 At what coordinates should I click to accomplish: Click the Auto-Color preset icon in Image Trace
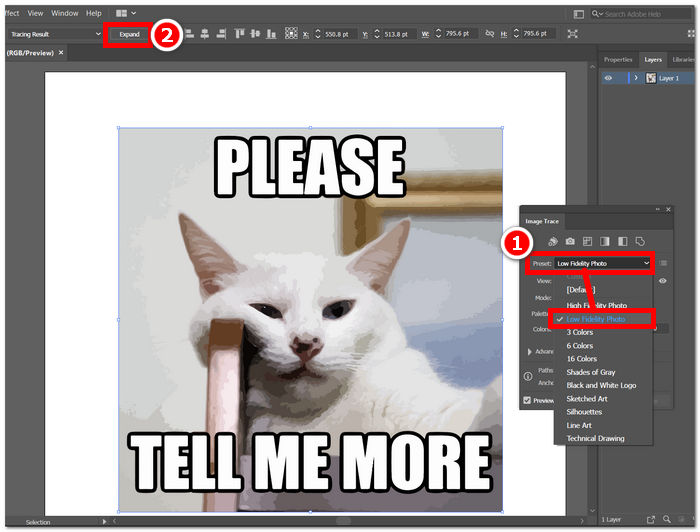553,241
